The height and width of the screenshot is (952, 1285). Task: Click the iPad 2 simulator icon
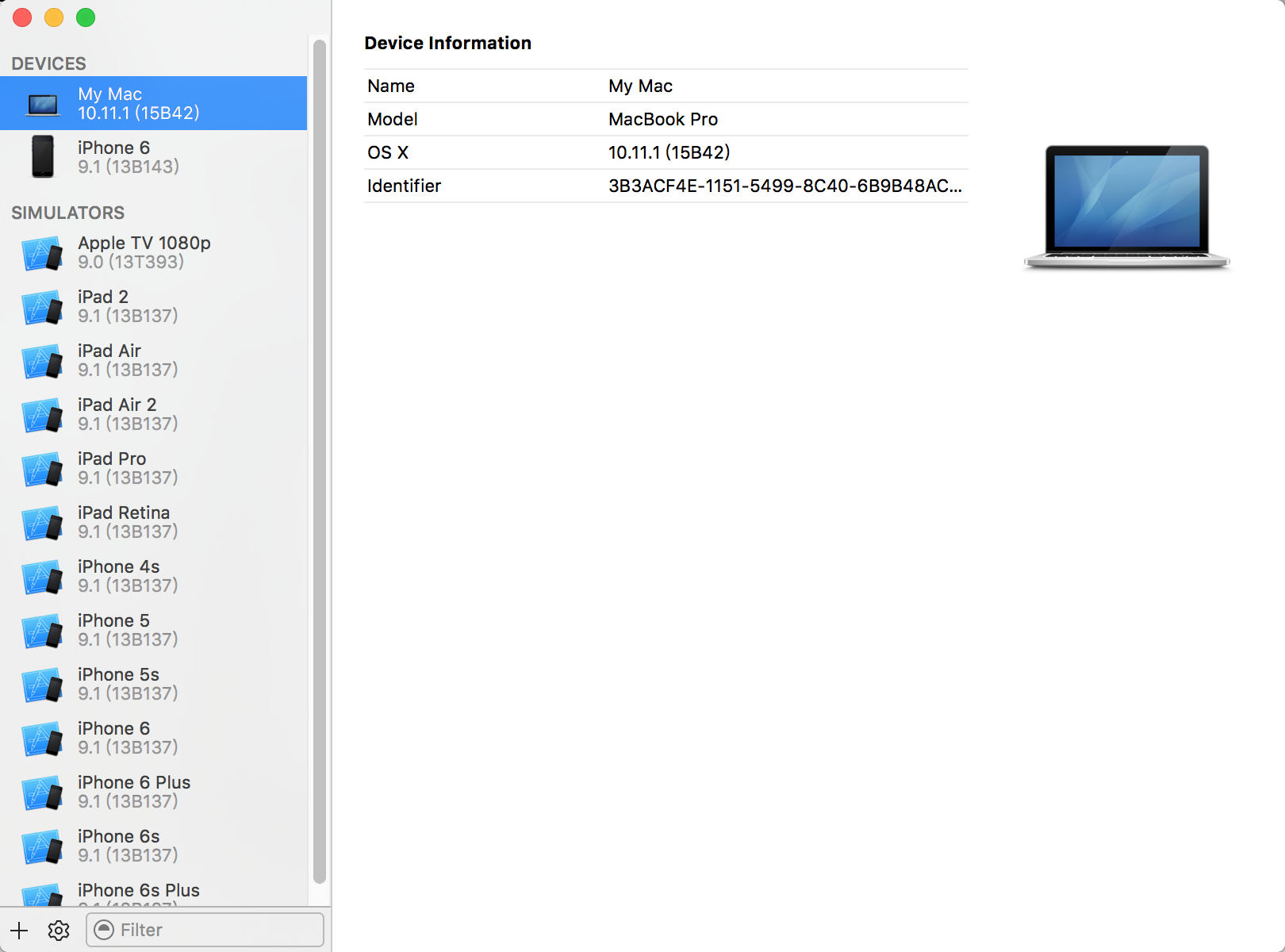(43, 307)
